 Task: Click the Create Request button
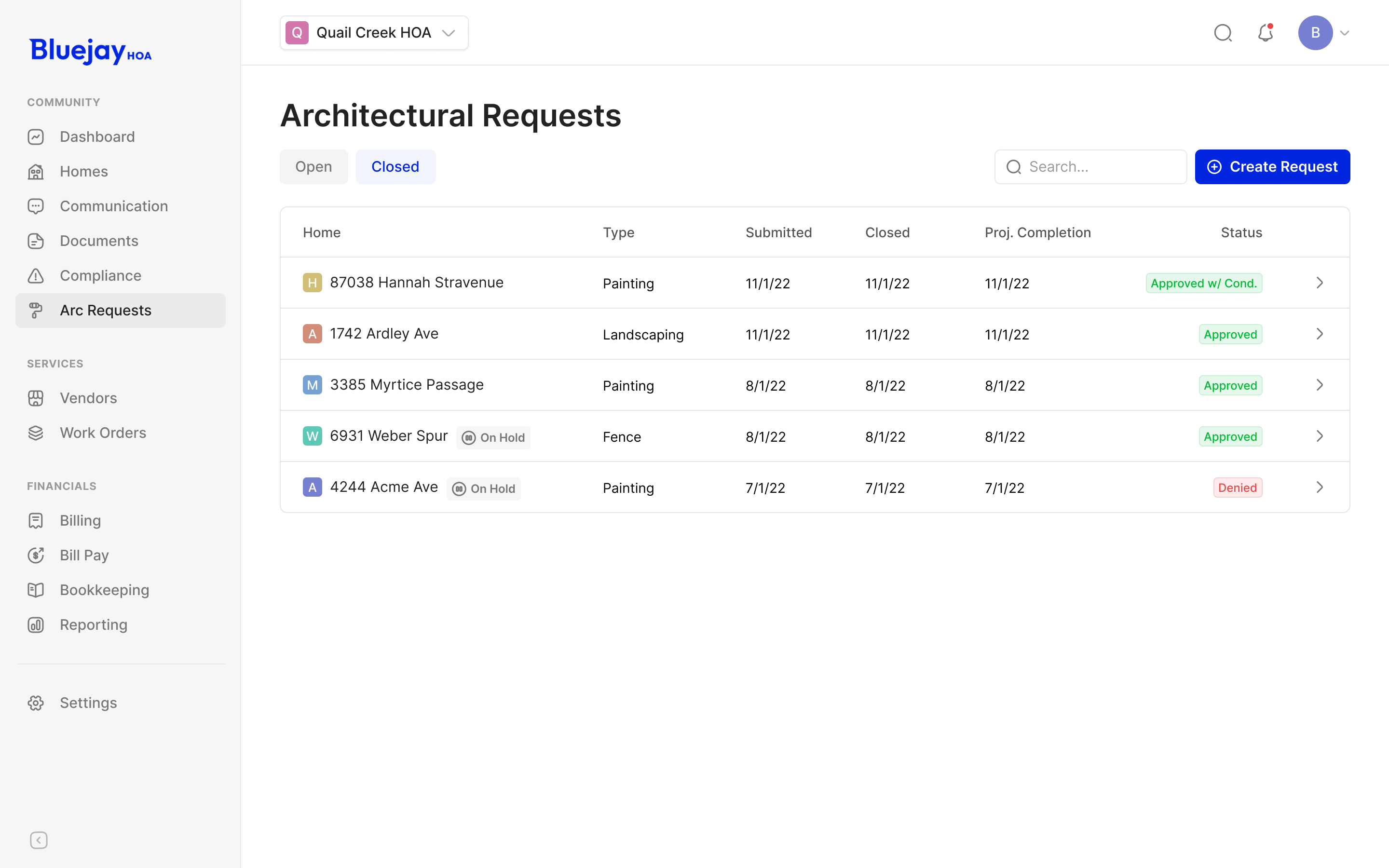[1272, 166]
